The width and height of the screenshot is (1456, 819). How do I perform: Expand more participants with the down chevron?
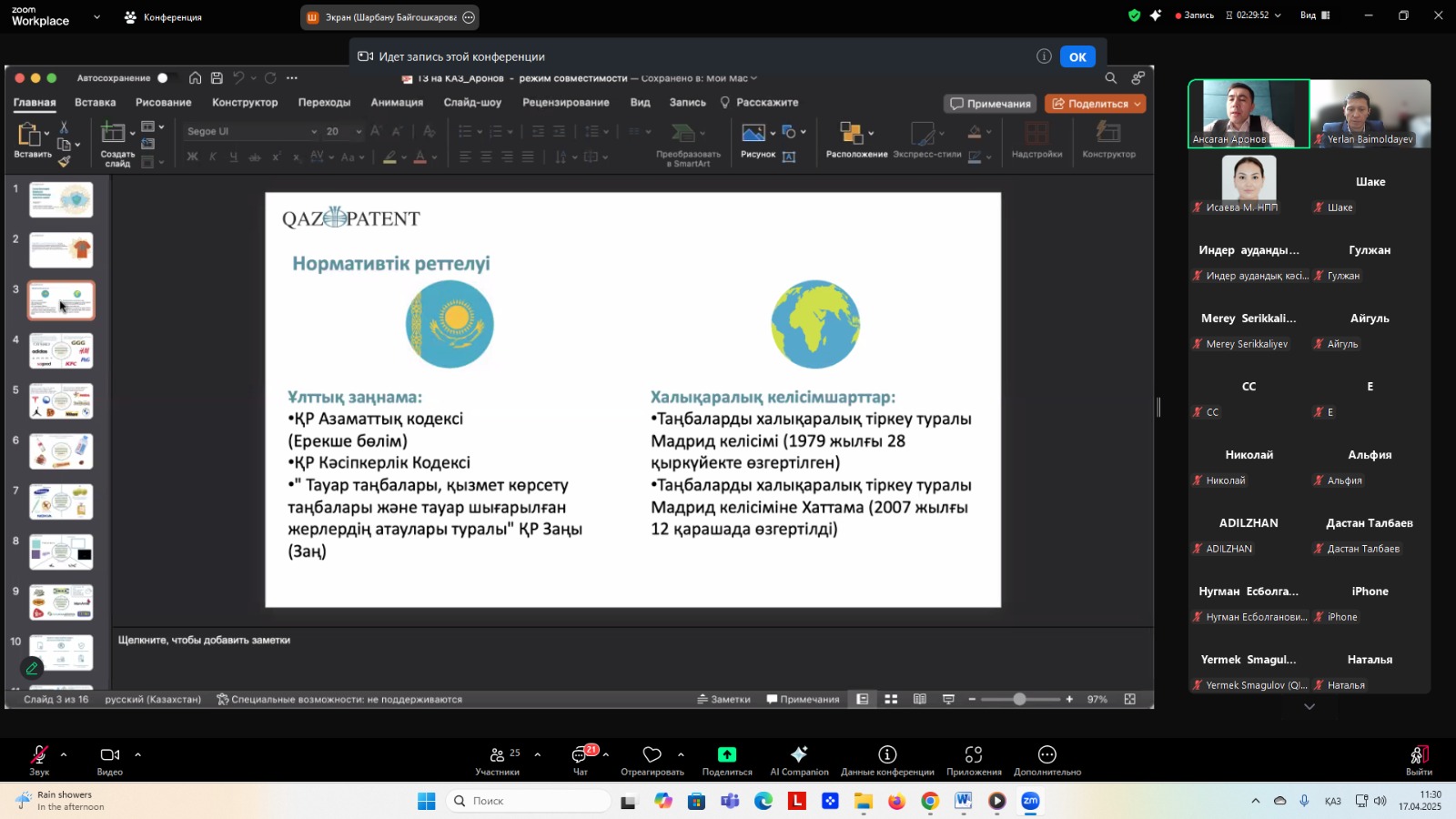point(1309,706)
